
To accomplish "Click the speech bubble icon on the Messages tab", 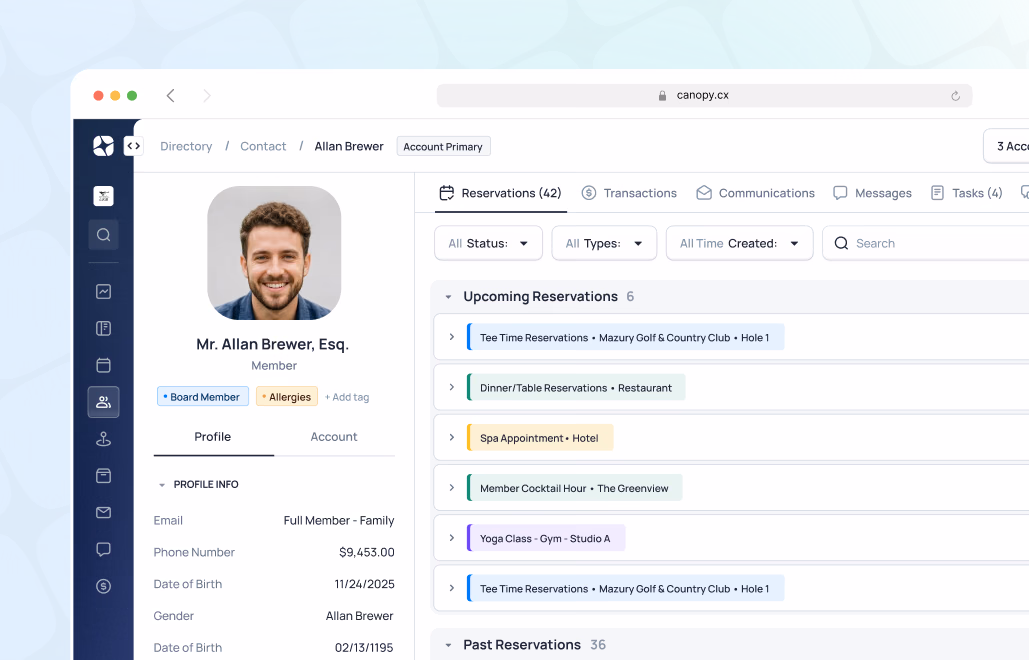I will 840,193.
